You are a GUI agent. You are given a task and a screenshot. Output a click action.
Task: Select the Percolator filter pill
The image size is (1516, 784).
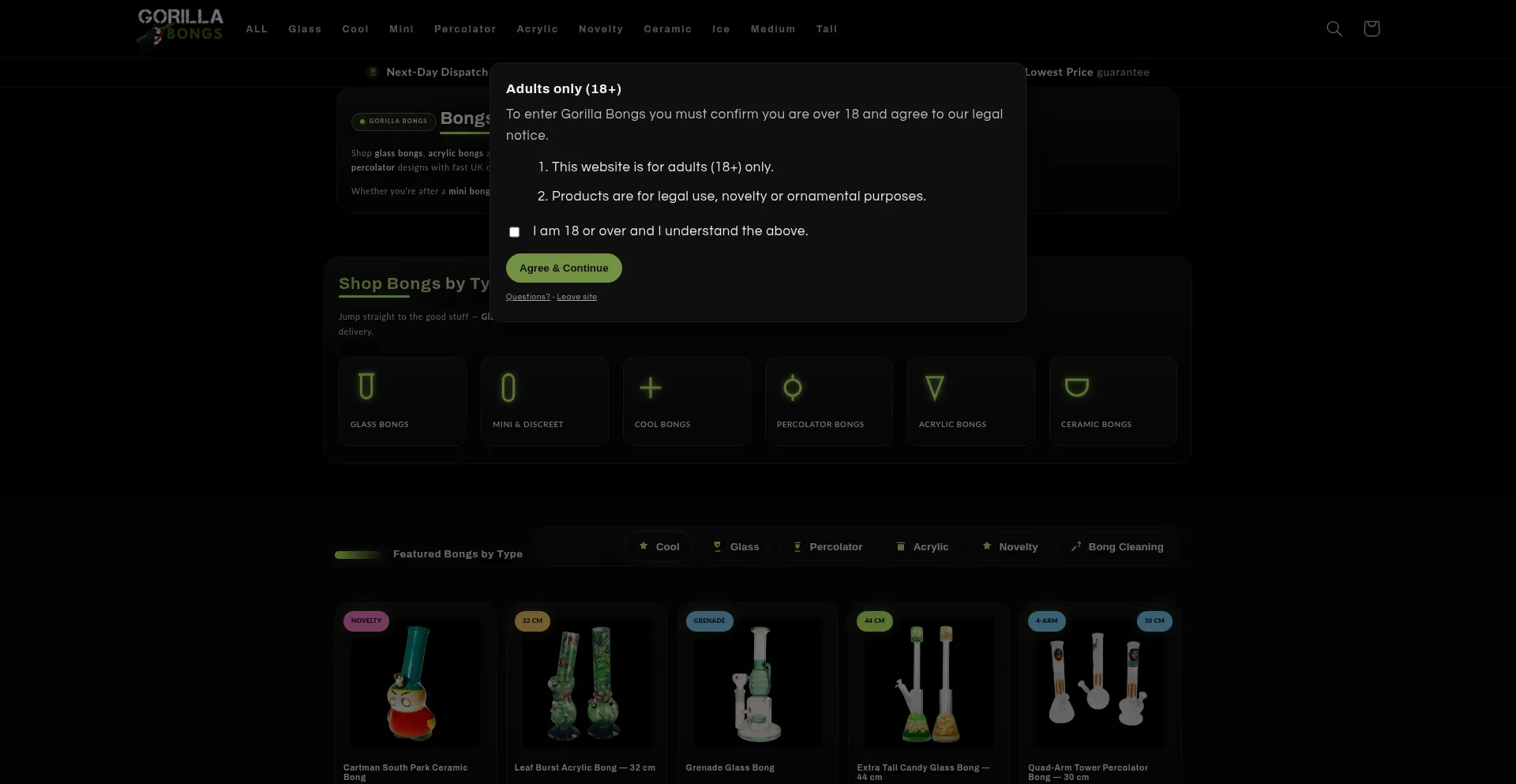(x=827, y=546)
